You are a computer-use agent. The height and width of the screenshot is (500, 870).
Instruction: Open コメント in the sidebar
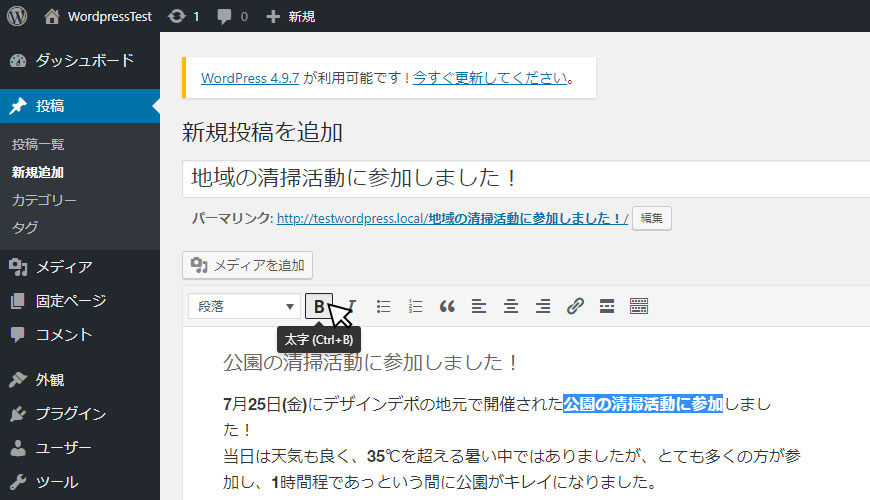pos(80,335)
